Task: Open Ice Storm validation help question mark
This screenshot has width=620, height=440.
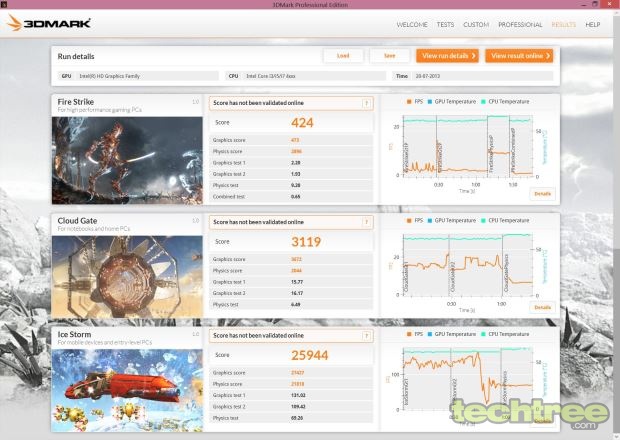Action: click(x=367, y=336)
